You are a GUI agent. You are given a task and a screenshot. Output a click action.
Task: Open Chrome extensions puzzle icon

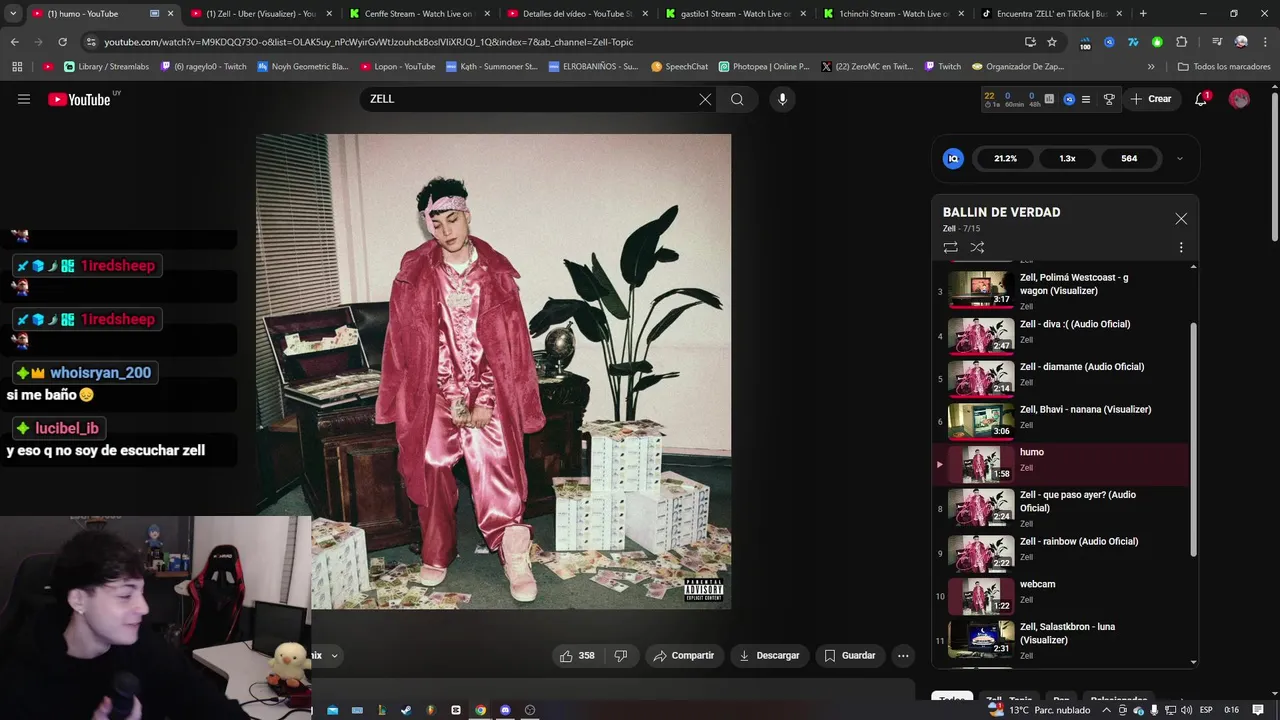1182,42
